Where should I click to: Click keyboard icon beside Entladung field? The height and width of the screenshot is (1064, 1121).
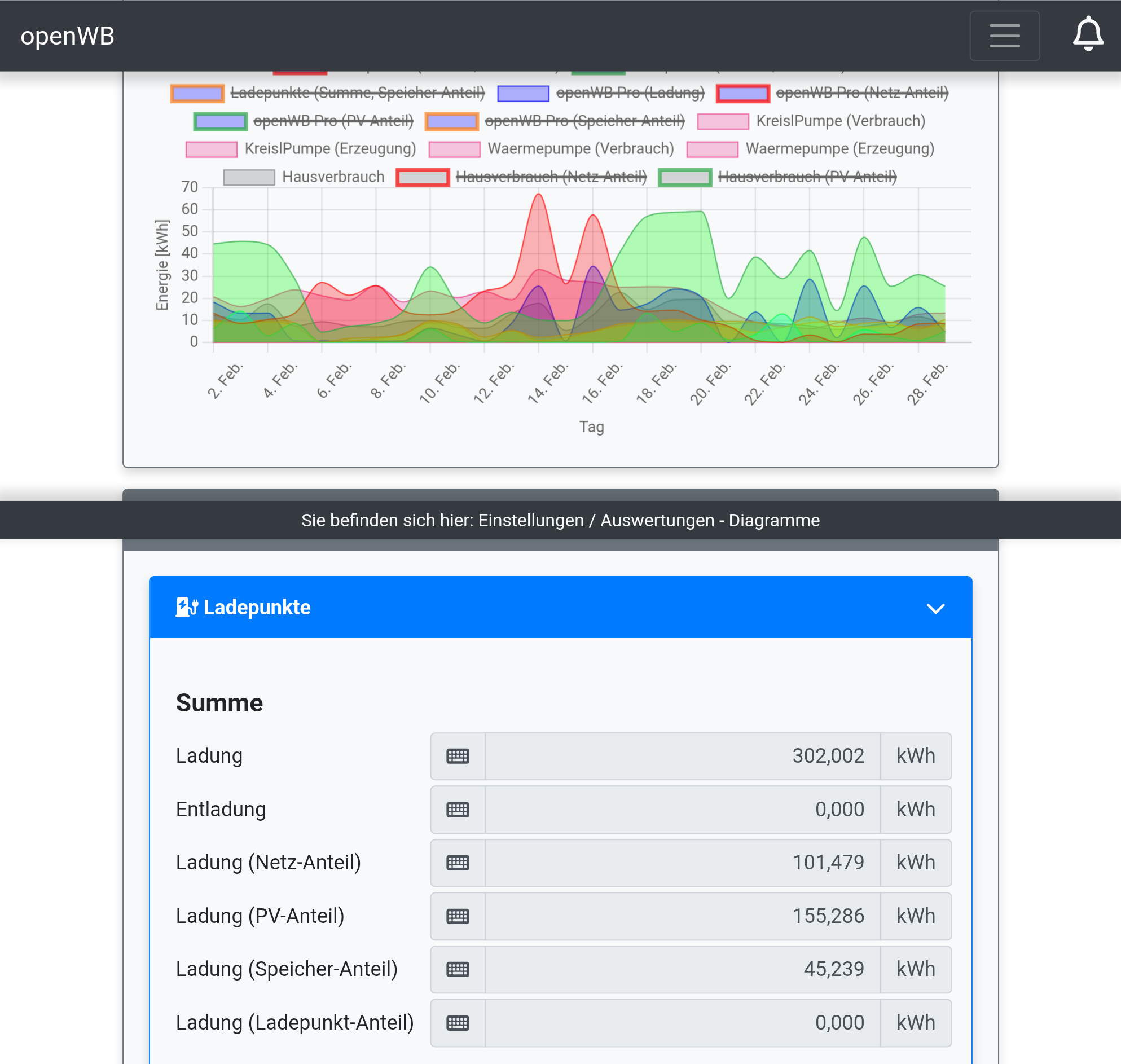pos(457,810)
